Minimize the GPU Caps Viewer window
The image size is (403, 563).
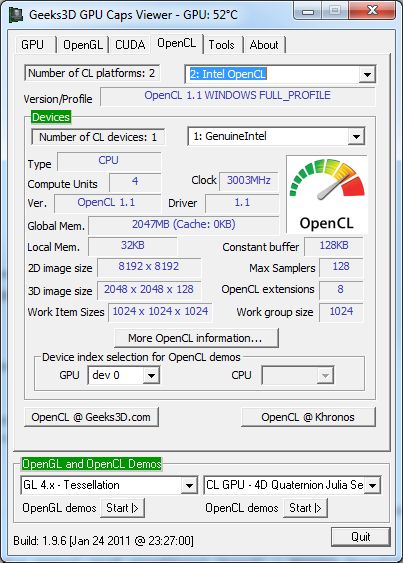(x=308, y=11)
